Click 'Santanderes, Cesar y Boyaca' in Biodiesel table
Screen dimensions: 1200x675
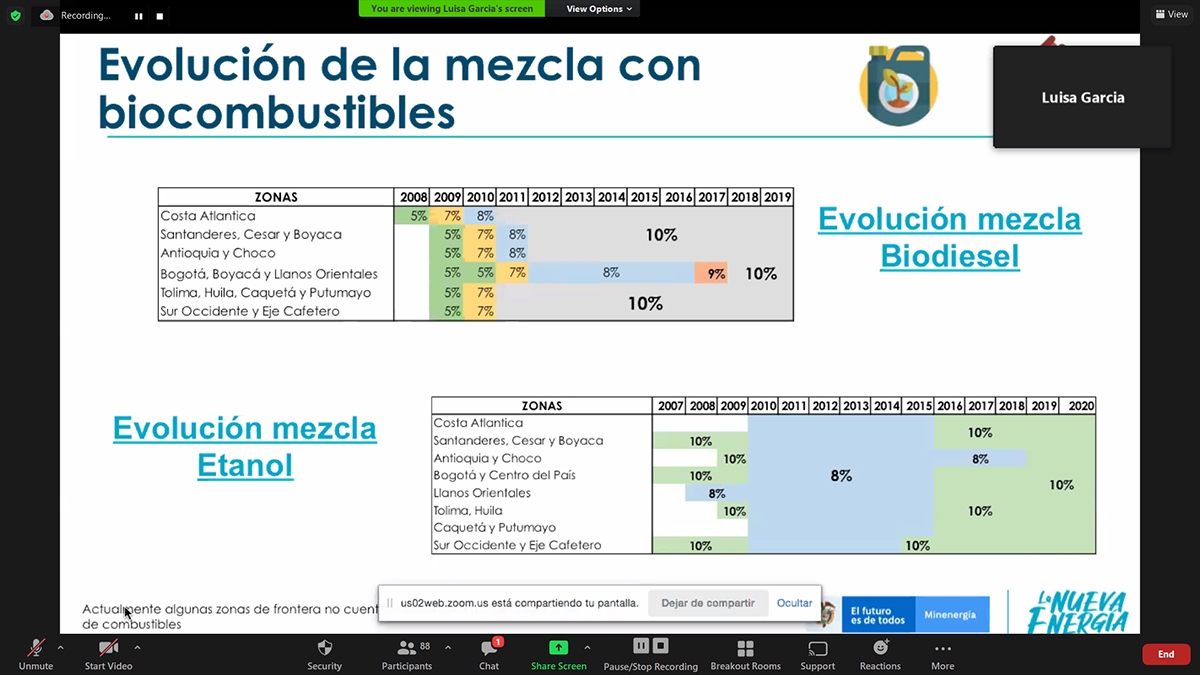(x=251, y=235)
